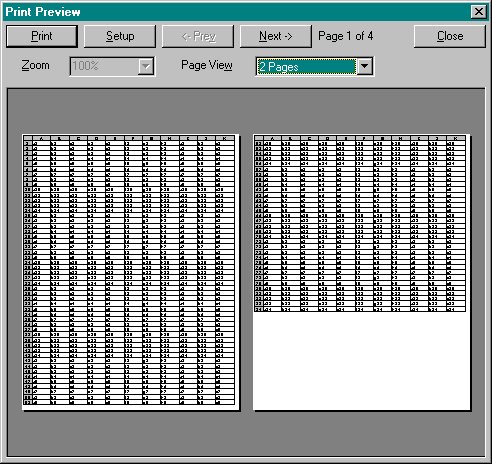This screenshot has height=464, width=492.
Task: Go to the next page with Next ->
Action: (x=276, y=36)
